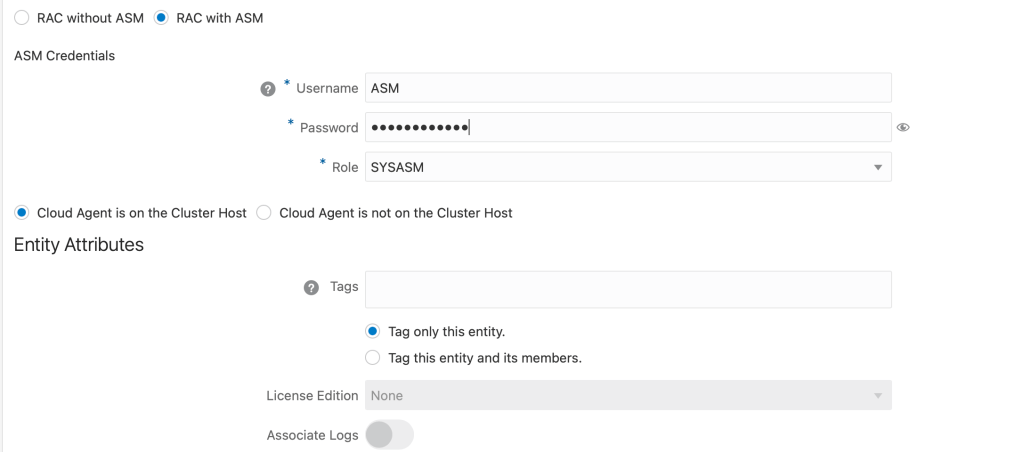The image size is (1023, 452).
Task: Open the Role dropdown showing SYSASM
Action: pos(620,167)
